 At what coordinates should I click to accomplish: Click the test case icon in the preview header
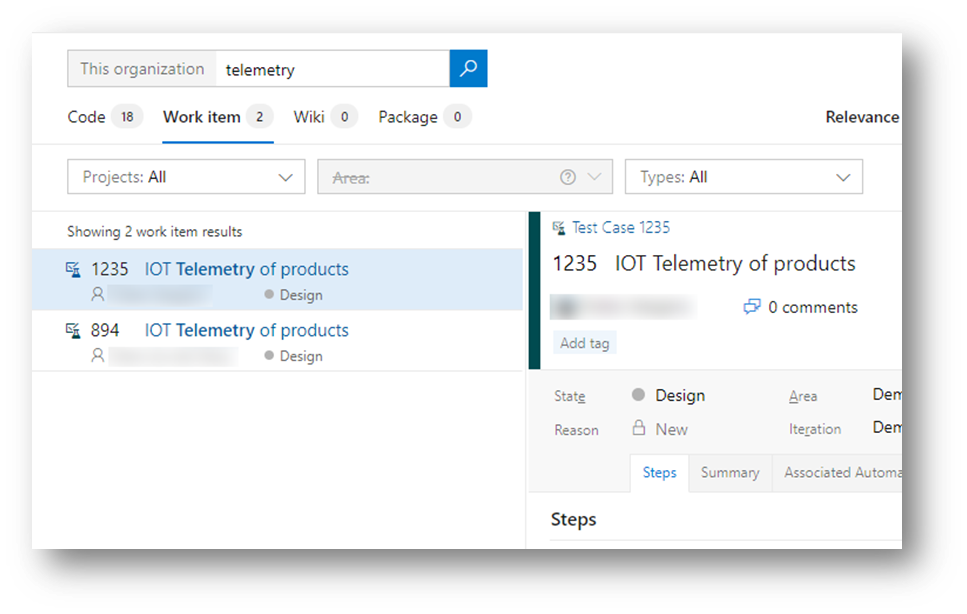click(557, 227)
